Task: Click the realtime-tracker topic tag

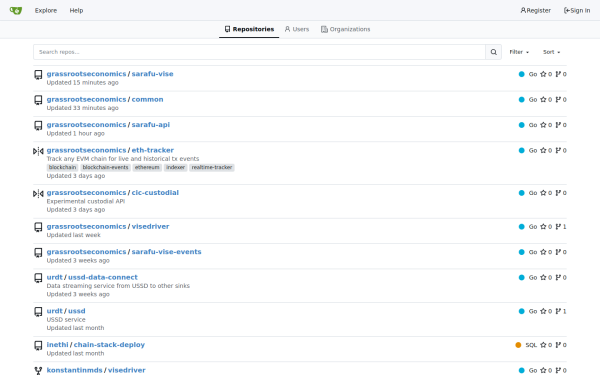Action: pyautogui.click(x=212, y=168)
